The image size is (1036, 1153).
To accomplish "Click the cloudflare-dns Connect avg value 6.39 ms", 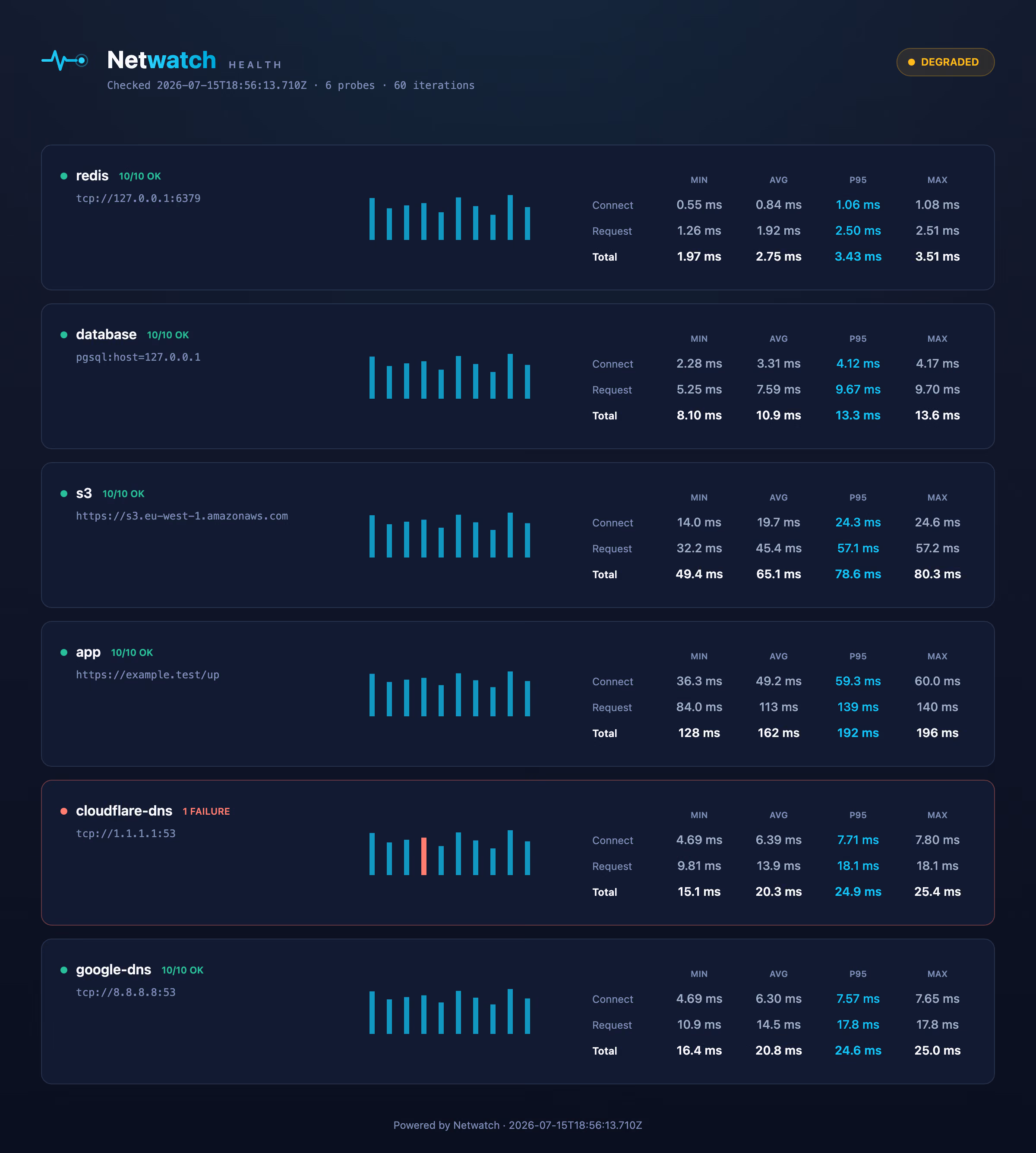I will click(x=779, y=840).
